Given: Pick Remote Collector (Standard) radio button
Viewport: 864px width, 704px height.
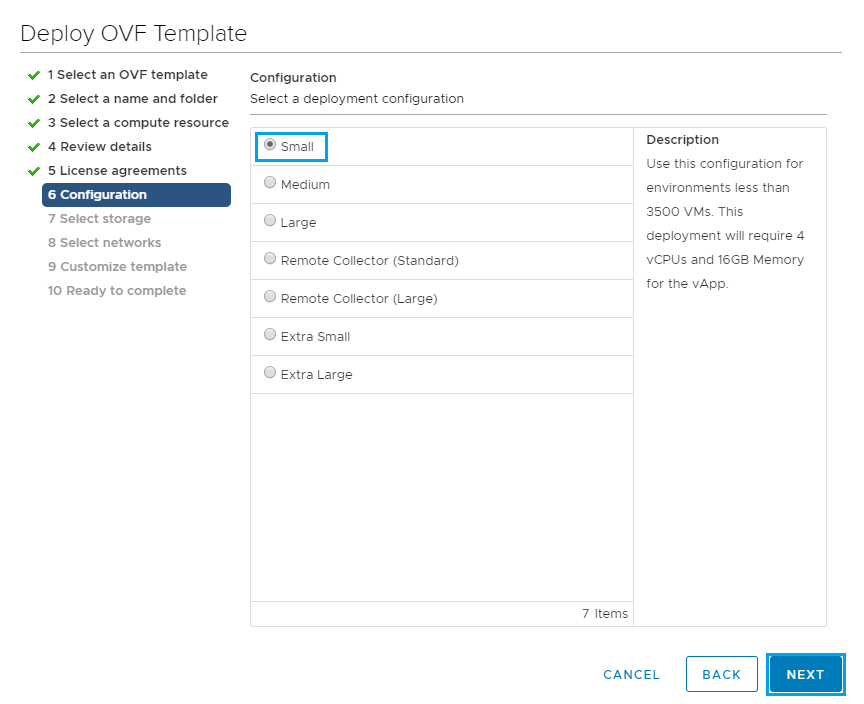Looking at the screenshot, I should 270,259.
